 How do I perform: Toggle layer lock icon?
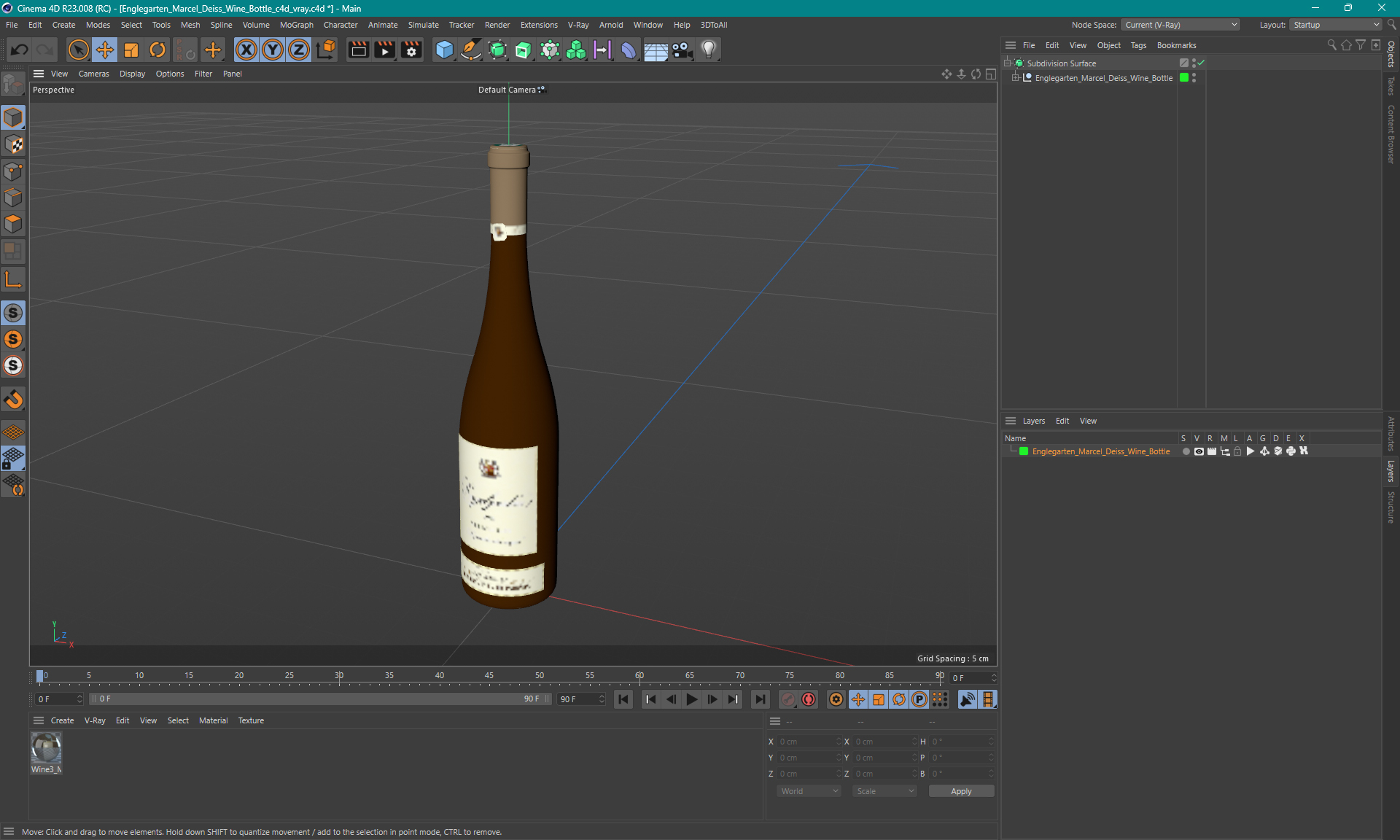pos(1237,451)
